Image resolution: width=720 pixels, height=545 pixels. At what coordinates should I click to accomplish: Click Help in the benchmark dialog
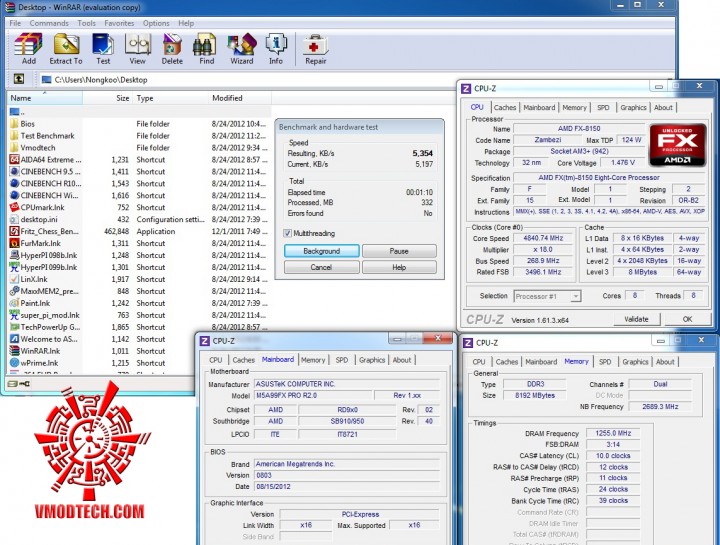point(399,267)
